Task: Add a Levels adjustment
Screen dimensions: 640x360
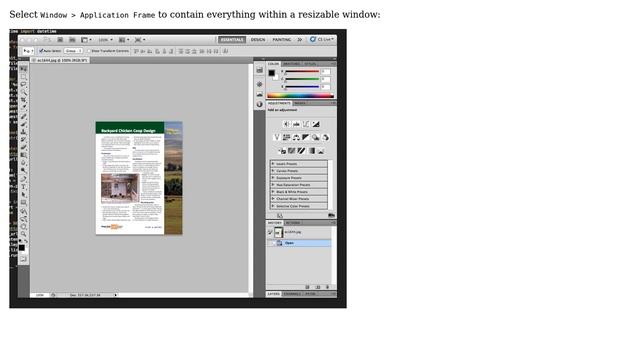Action: (296, 124)
